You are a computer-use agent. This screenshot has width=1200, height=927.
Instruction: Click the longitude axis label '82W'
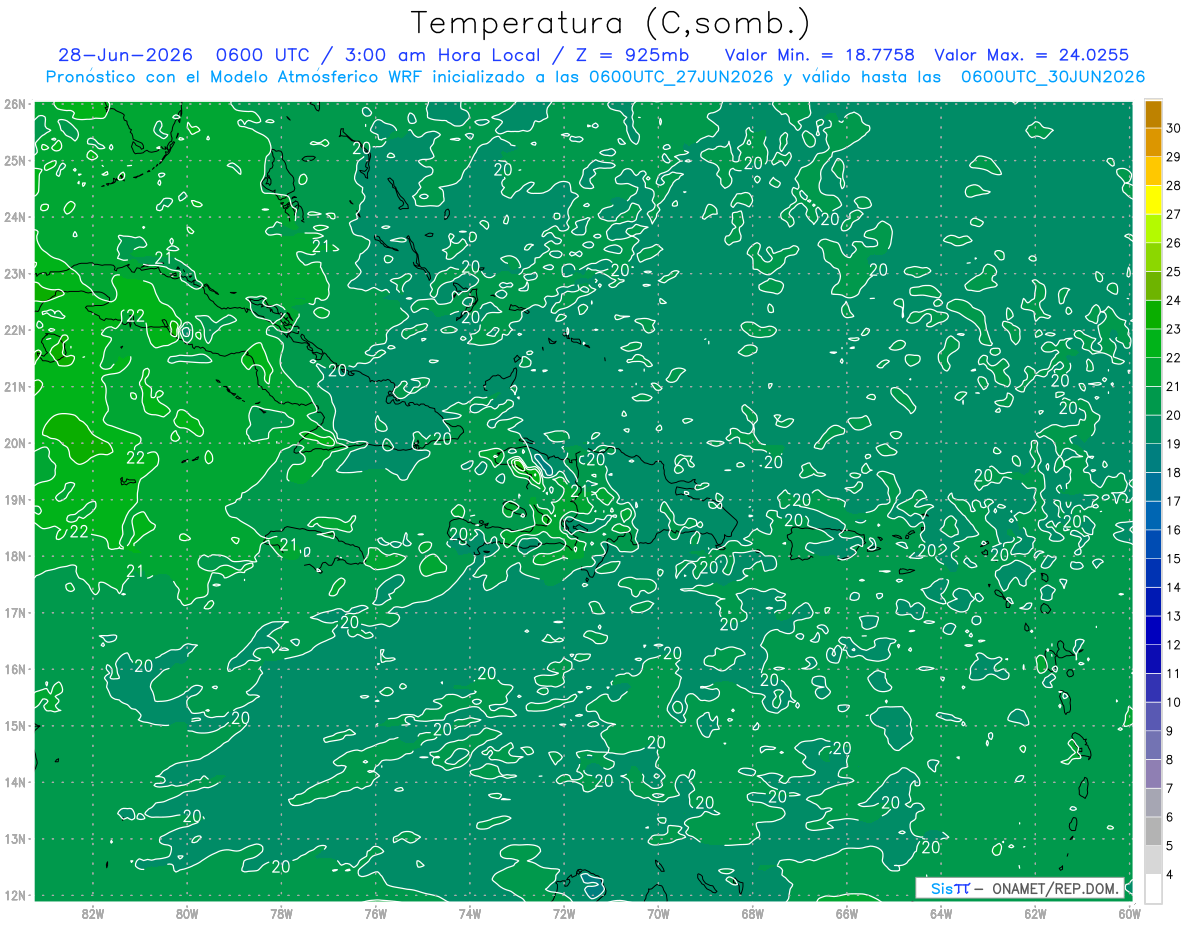click(x=93, y=913)
